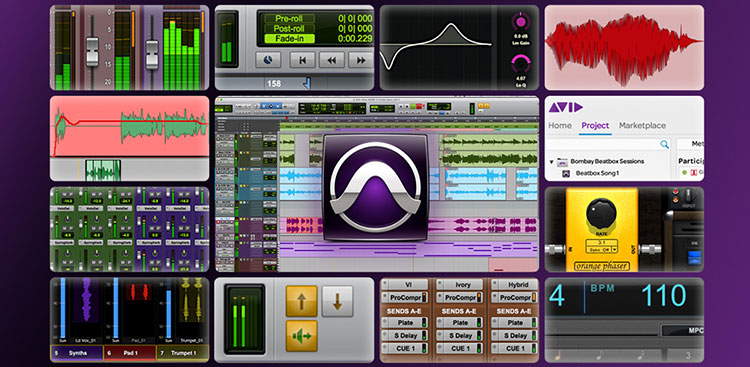Open the S Delay send selector in the Hybrid column
750x367 pixels.
(x=495, y=335)
